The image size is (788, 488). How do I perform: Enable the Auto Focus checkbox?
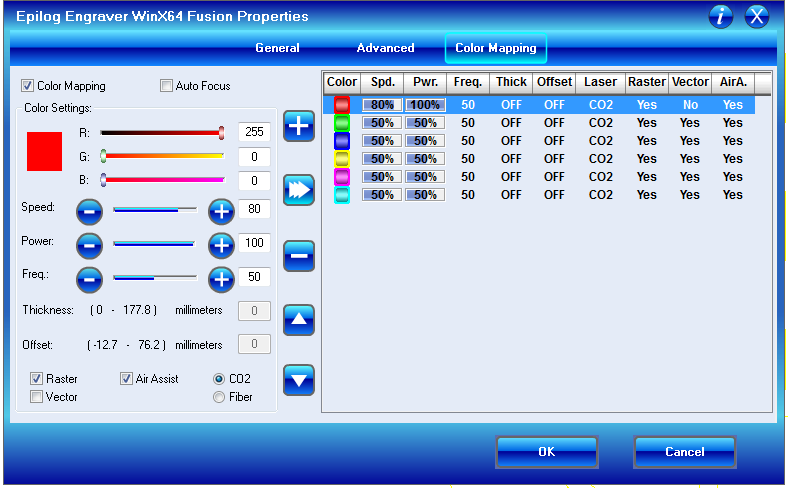166,85
